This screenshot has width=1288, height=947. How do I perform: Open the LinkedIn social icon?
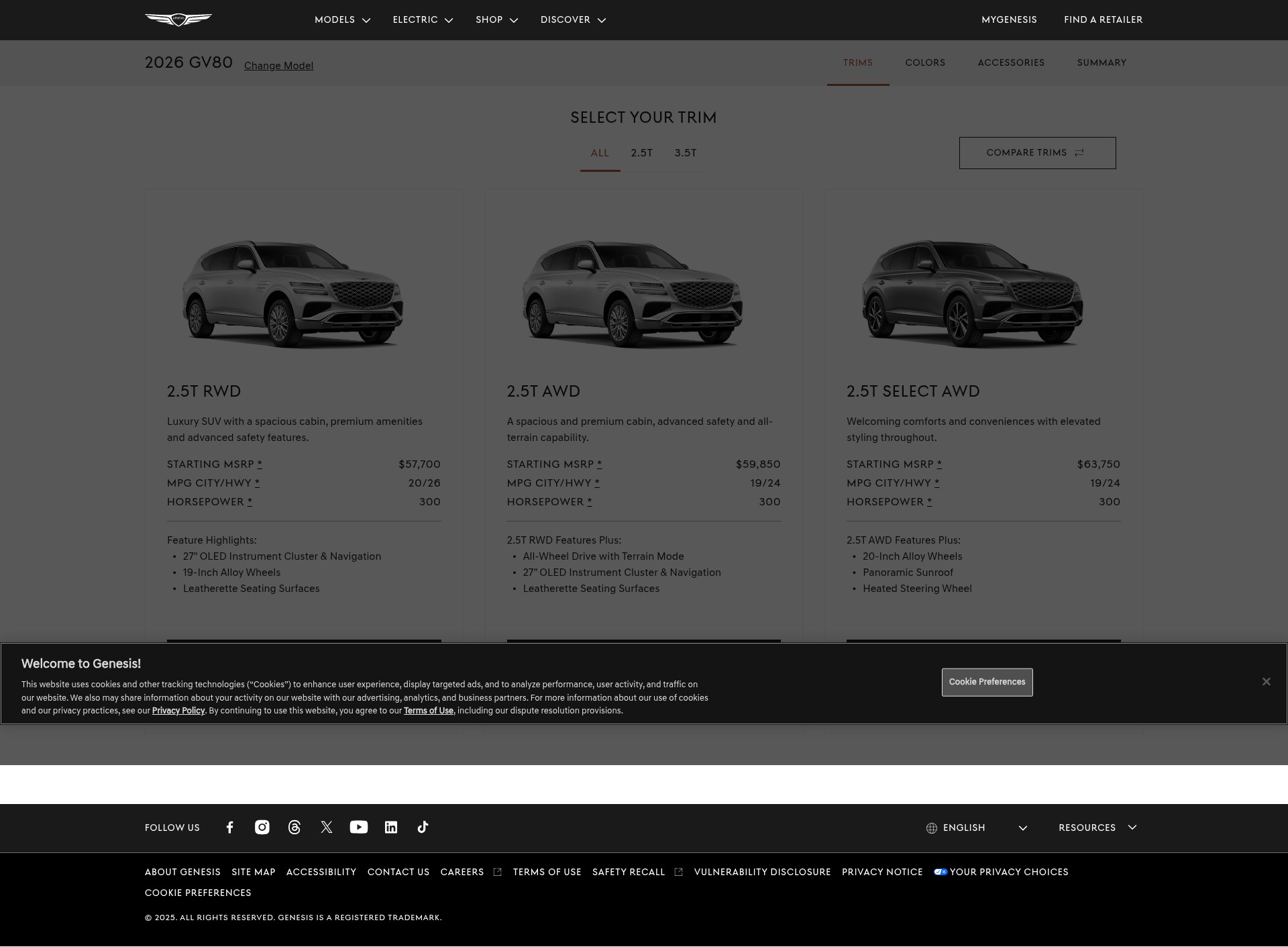(x=391, y=828)
